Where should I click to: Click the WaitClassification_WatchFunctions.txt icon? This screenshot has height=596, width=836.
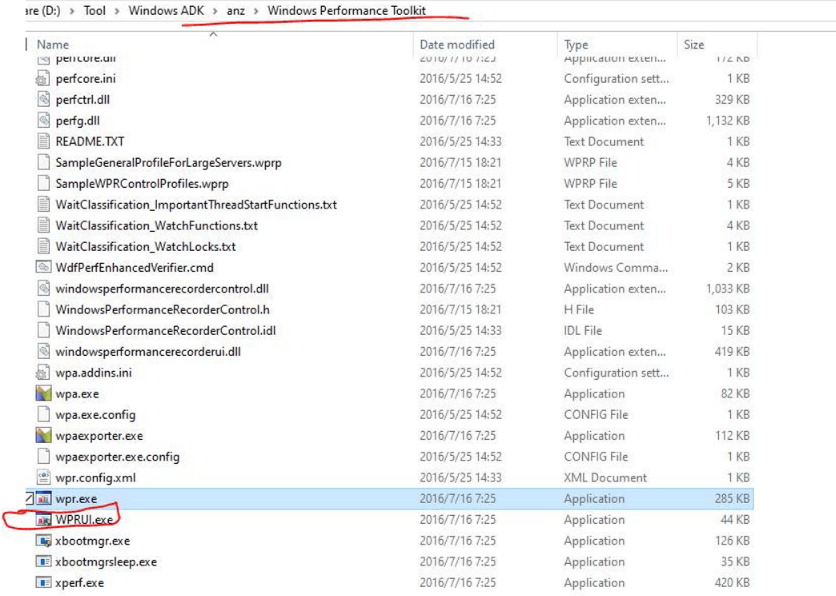[43, 226]
